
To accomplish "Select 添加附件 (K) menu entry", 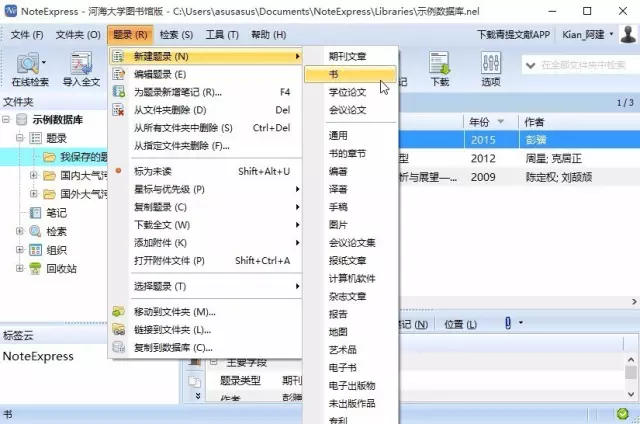I will tap(205, 243).
